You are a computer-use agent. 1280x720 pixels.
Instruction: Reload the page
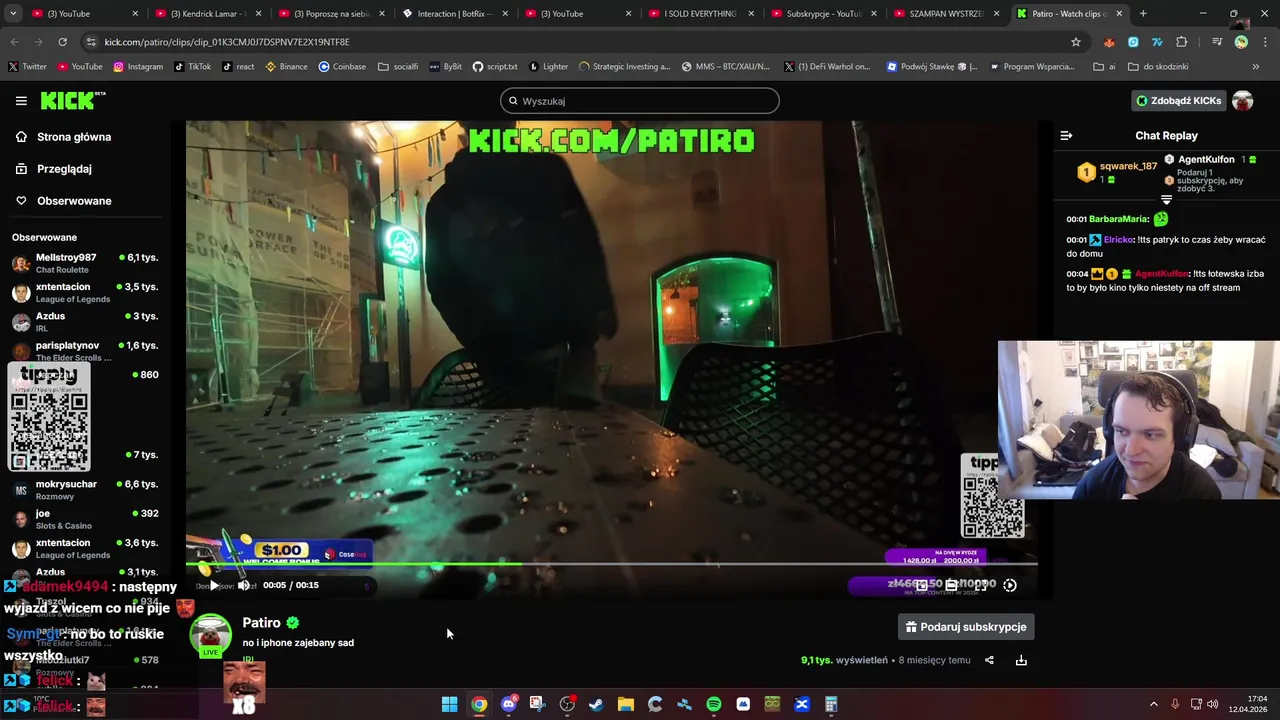62,42
